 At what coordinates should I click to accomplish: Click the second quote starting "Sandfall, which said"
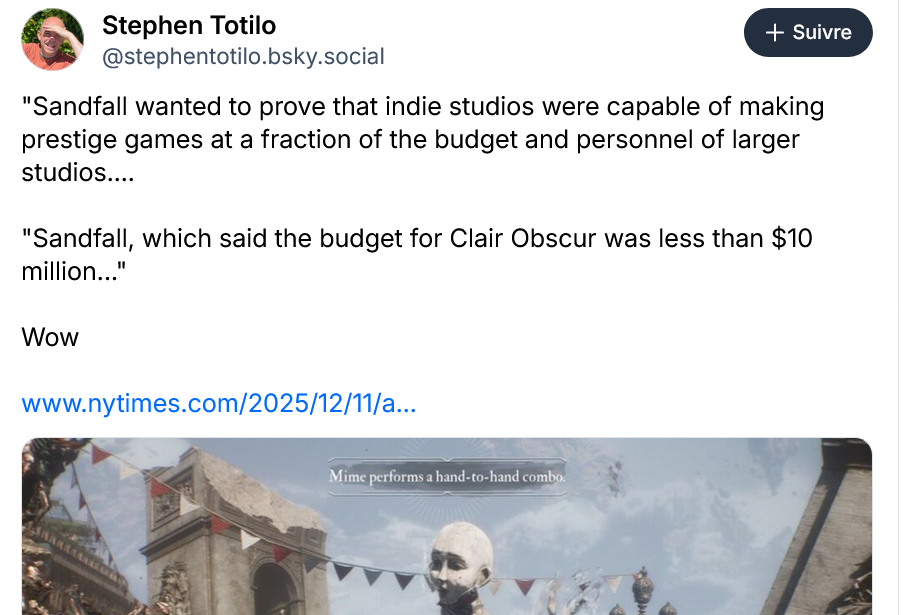coord(417,254)
